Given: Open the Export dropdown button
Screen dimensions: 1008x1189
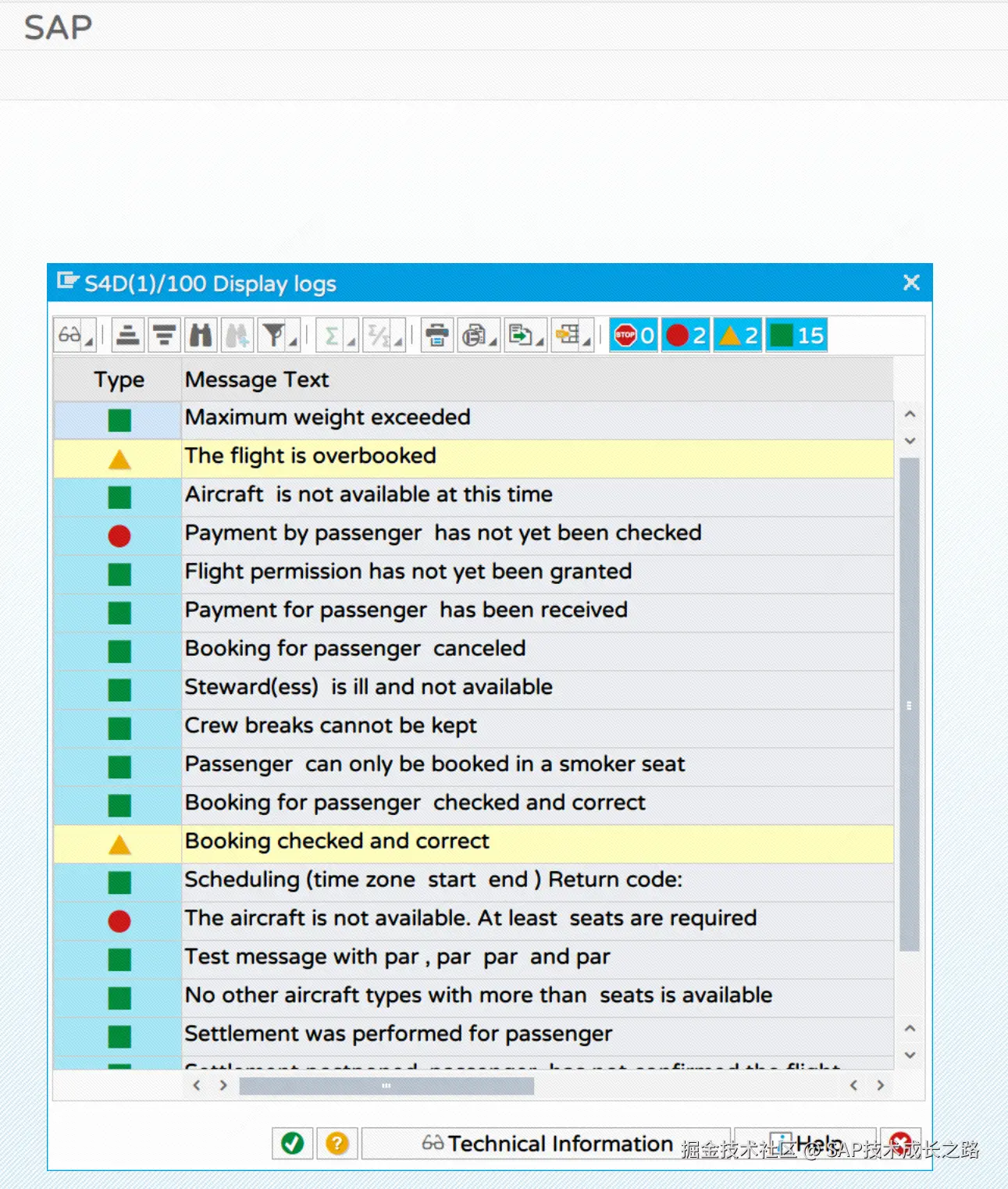Looking at the screenshot, I should coord(525,336).
